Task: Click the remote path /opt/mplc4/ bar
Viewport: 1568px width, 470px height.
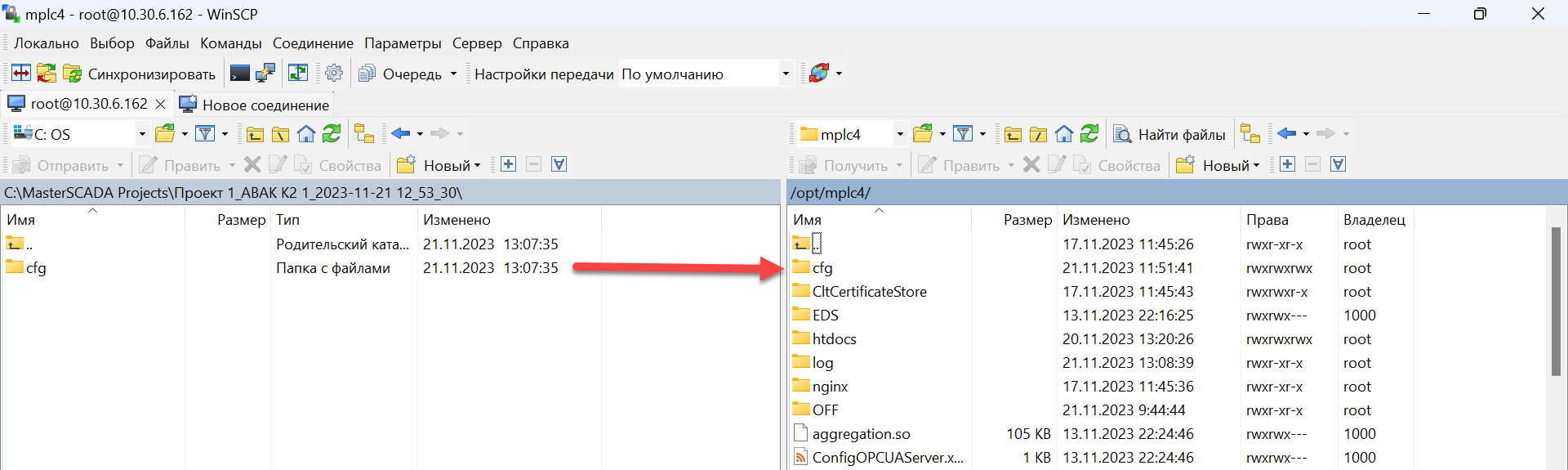Action: [1177, 193]
